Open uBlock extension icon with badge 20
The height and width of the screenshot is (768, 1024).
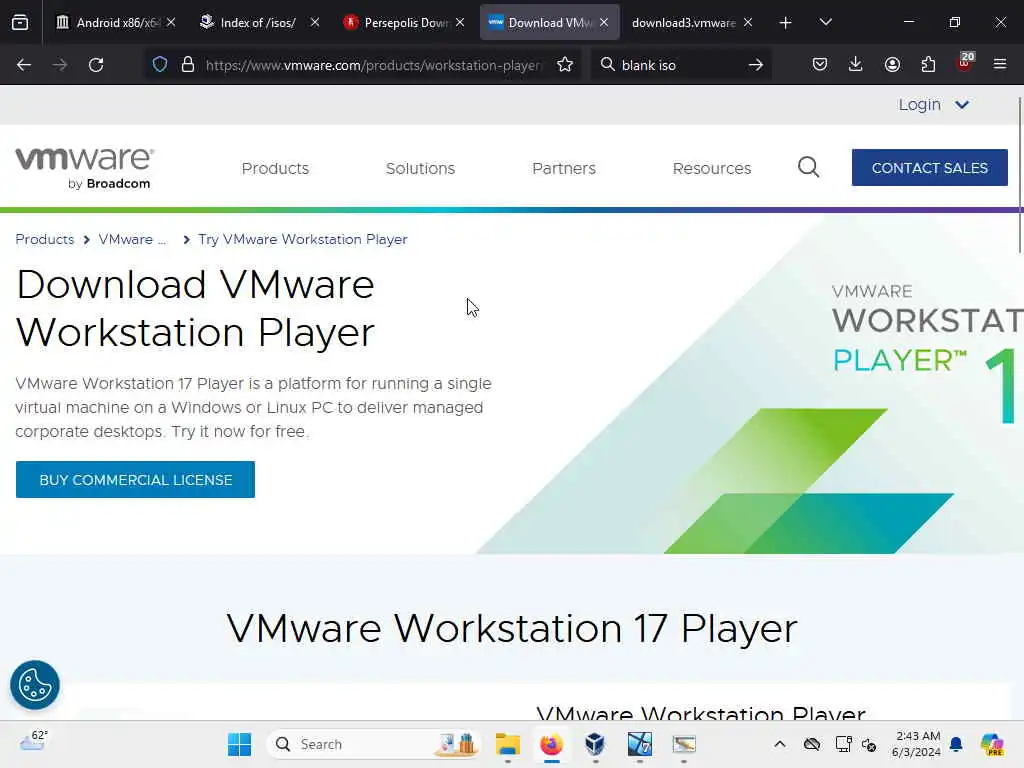tap(965, 63)
